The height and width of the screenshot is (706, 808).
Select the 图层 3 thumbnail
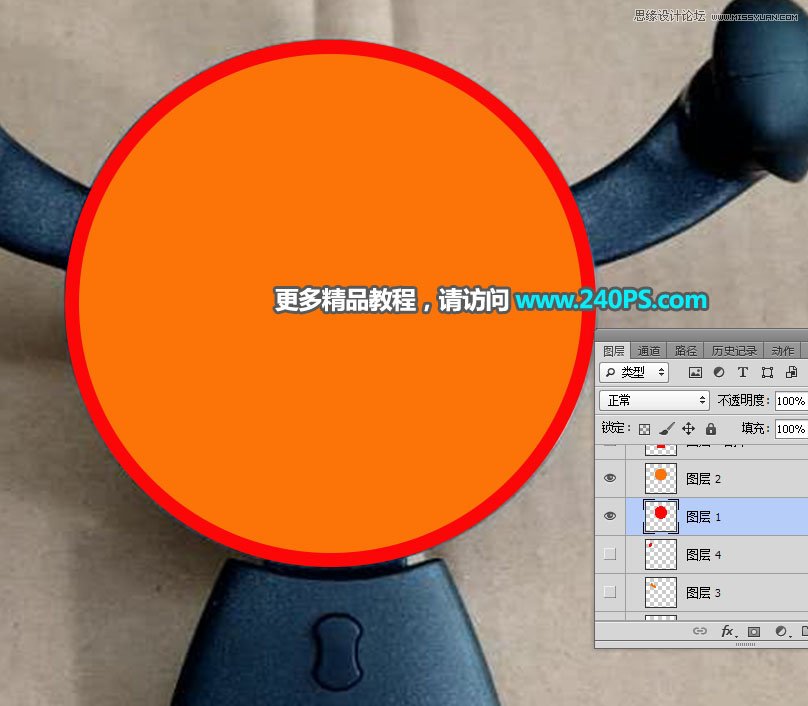[x=661, y=592]
